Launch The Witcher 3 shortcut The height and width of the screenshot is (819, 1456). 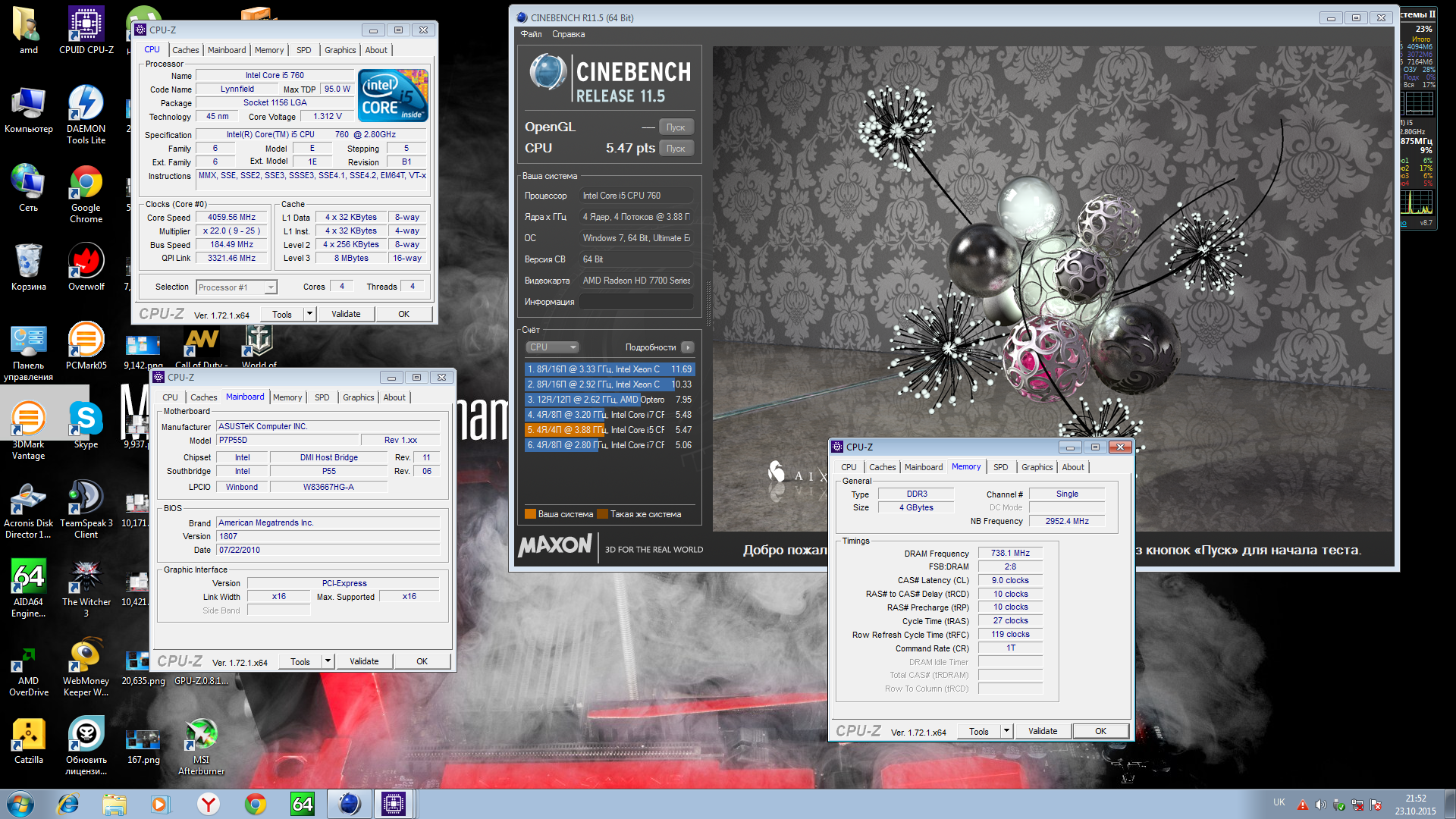coord(86,588)
